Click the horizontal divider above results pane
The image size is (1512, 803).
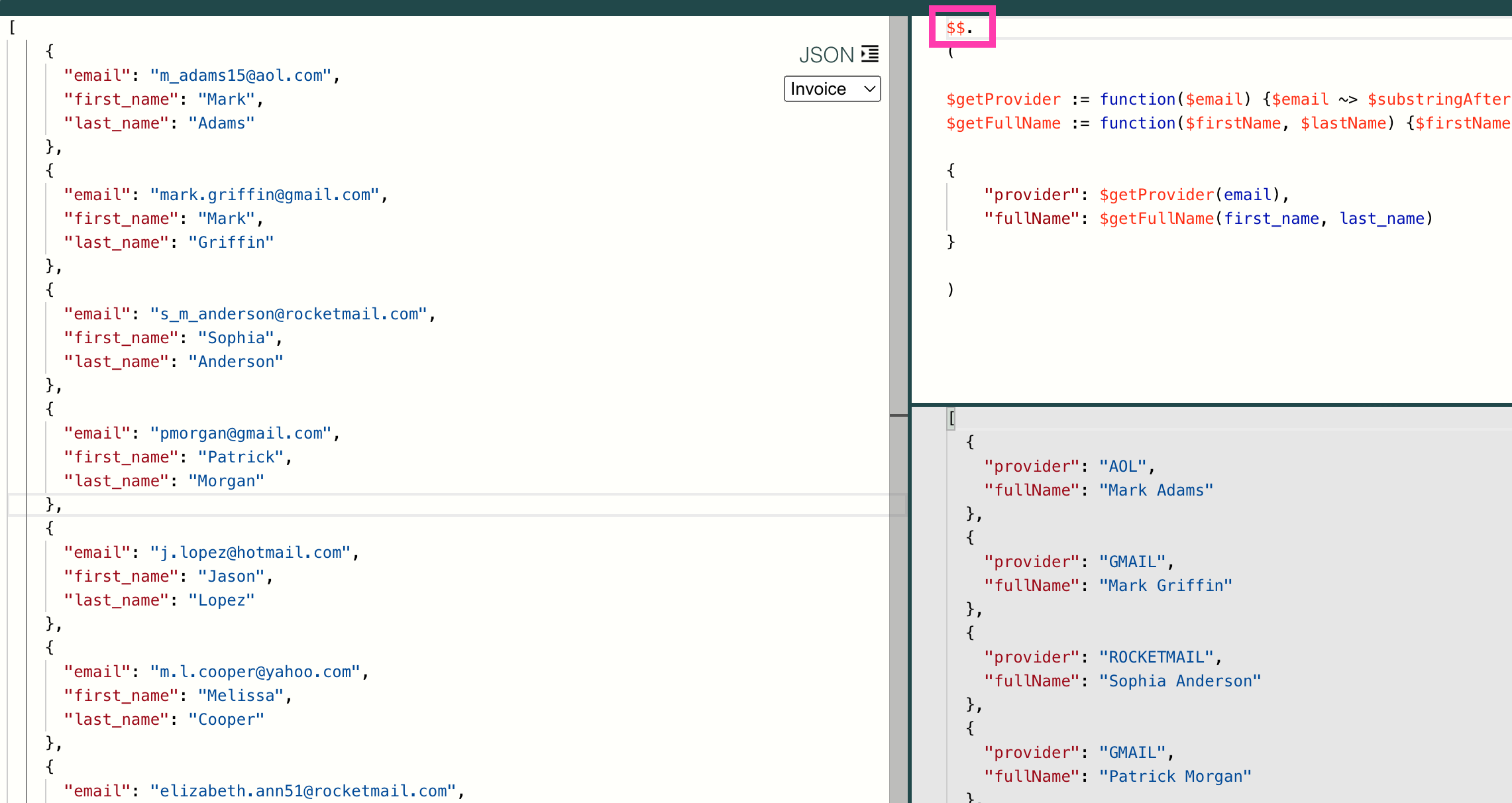1211,404
